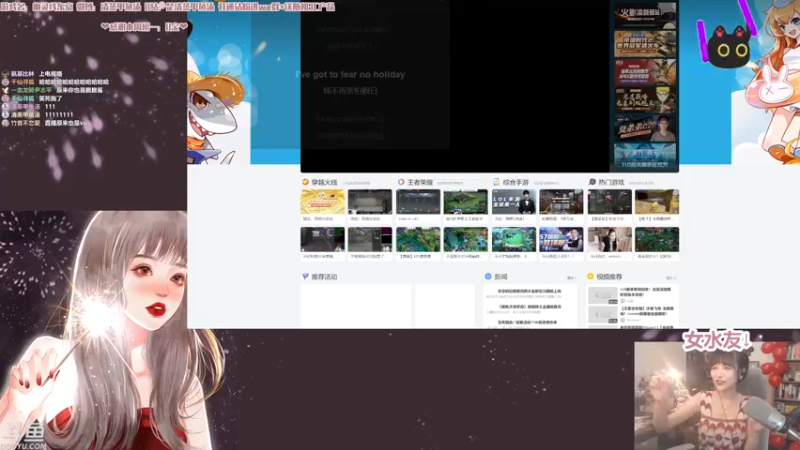The image size is (800, 450).
Task: Open second top-row green map stream under 王者荣耀
Action: [x=465, y=202]
